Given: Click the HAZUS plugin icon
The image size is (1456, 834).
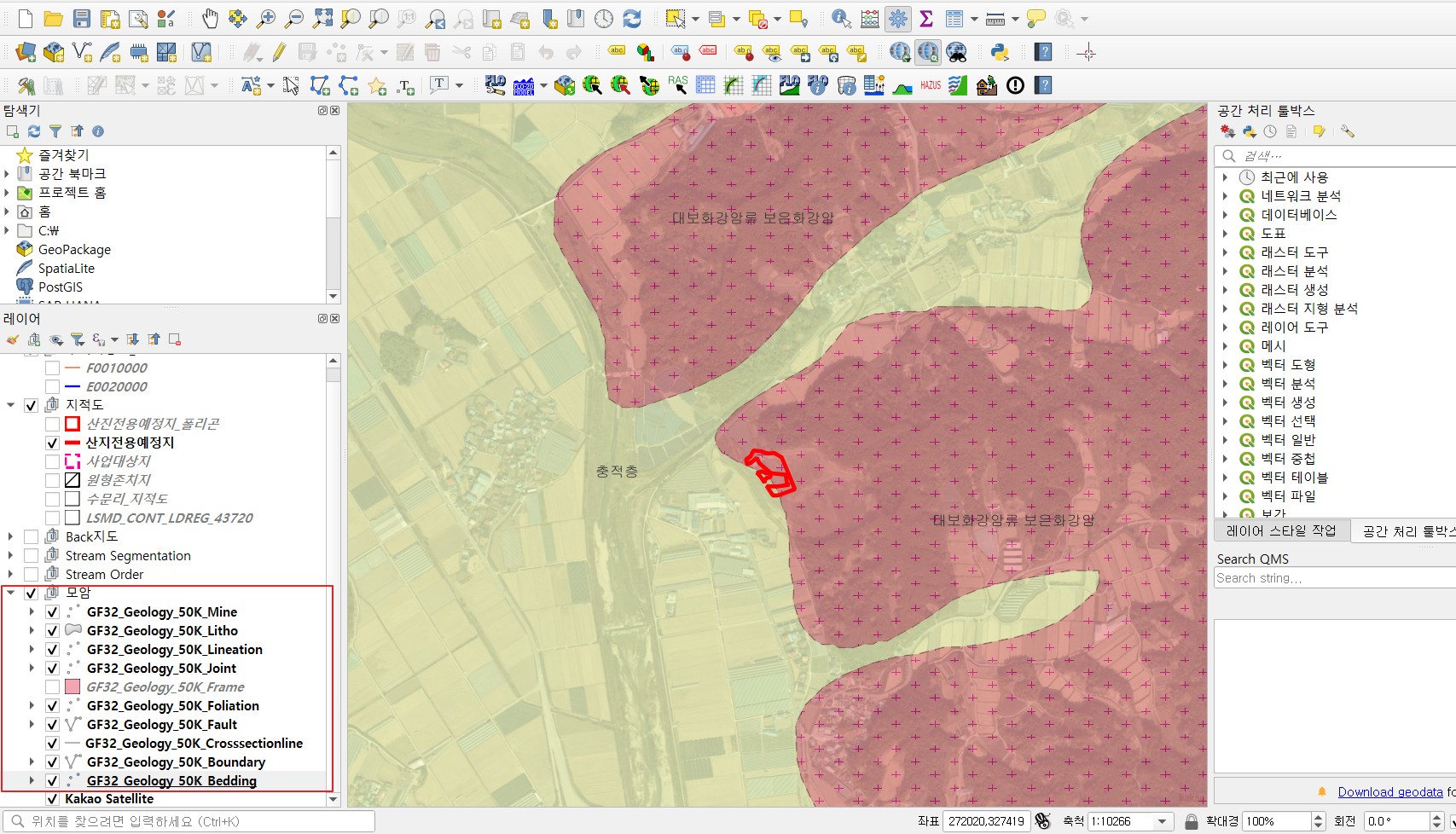Looking at the screenshot, I should point(931,85).
